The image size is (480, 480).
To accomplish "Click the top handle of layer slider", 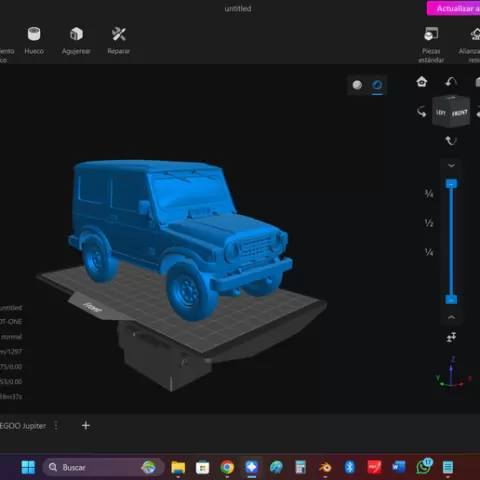I will tap(451, 184).
